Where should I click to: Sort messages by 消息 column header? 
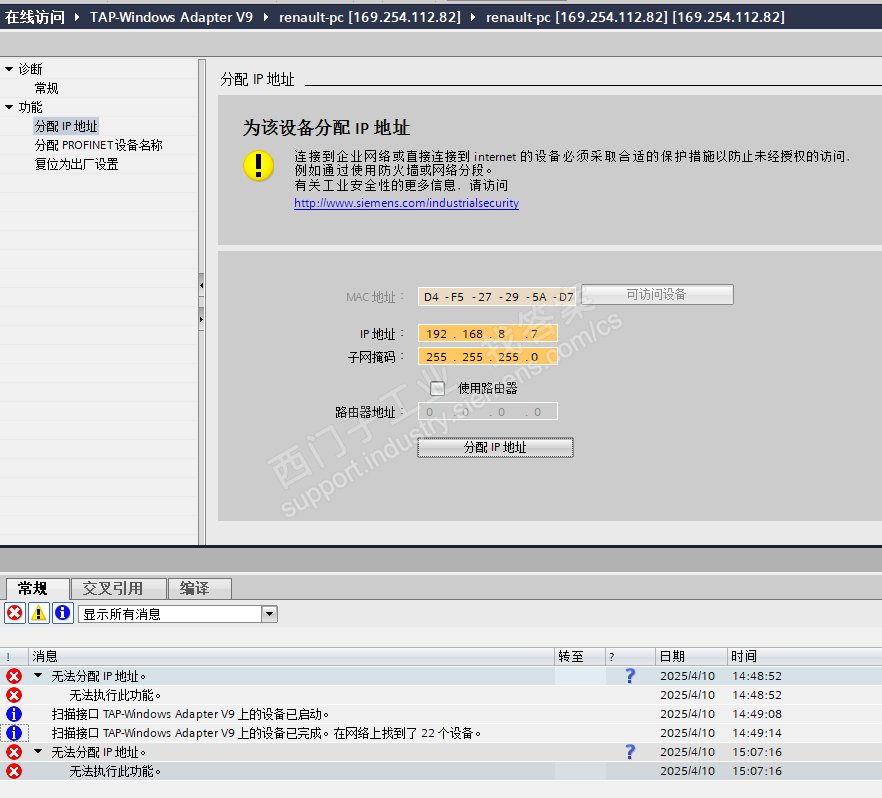[x=291, y=656]
